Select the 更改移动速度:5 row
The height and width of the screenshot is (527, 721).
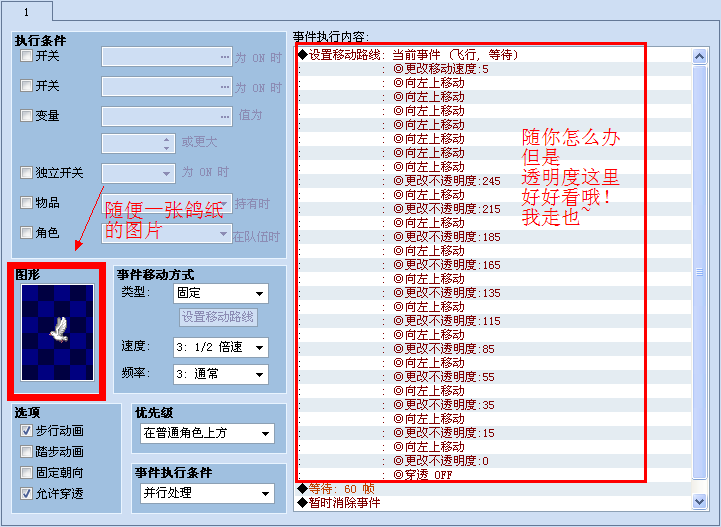click(x=494, y=69)
